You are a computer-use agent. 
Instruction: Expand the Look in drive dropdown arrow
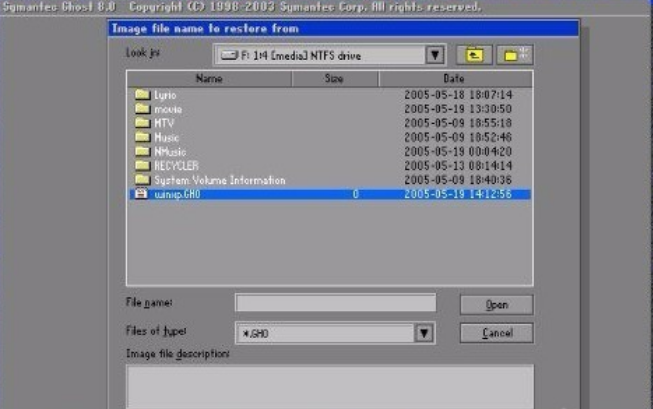pos(435,55)
